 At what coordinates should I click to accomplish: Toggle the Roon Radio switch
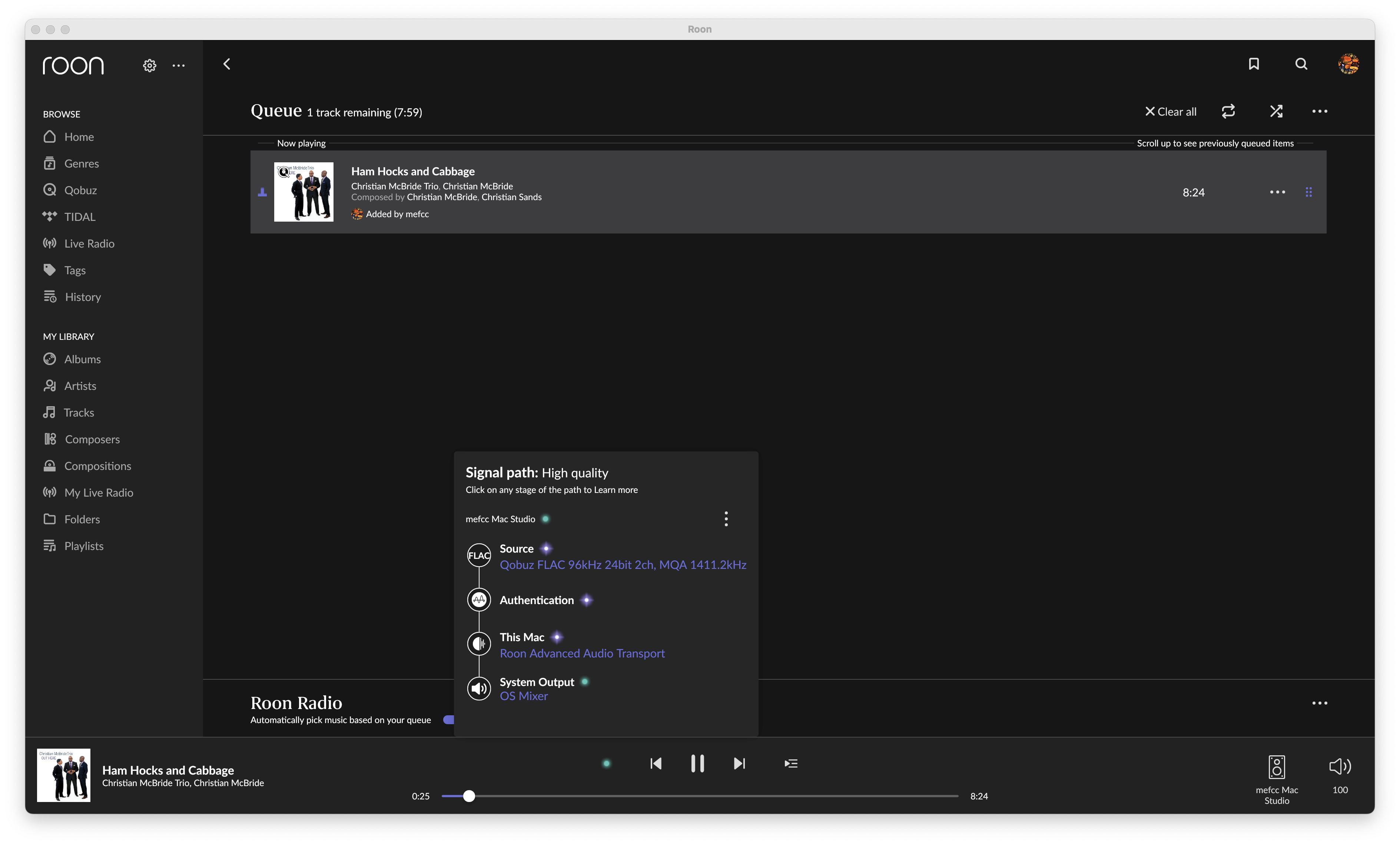(x=449, y=720)
